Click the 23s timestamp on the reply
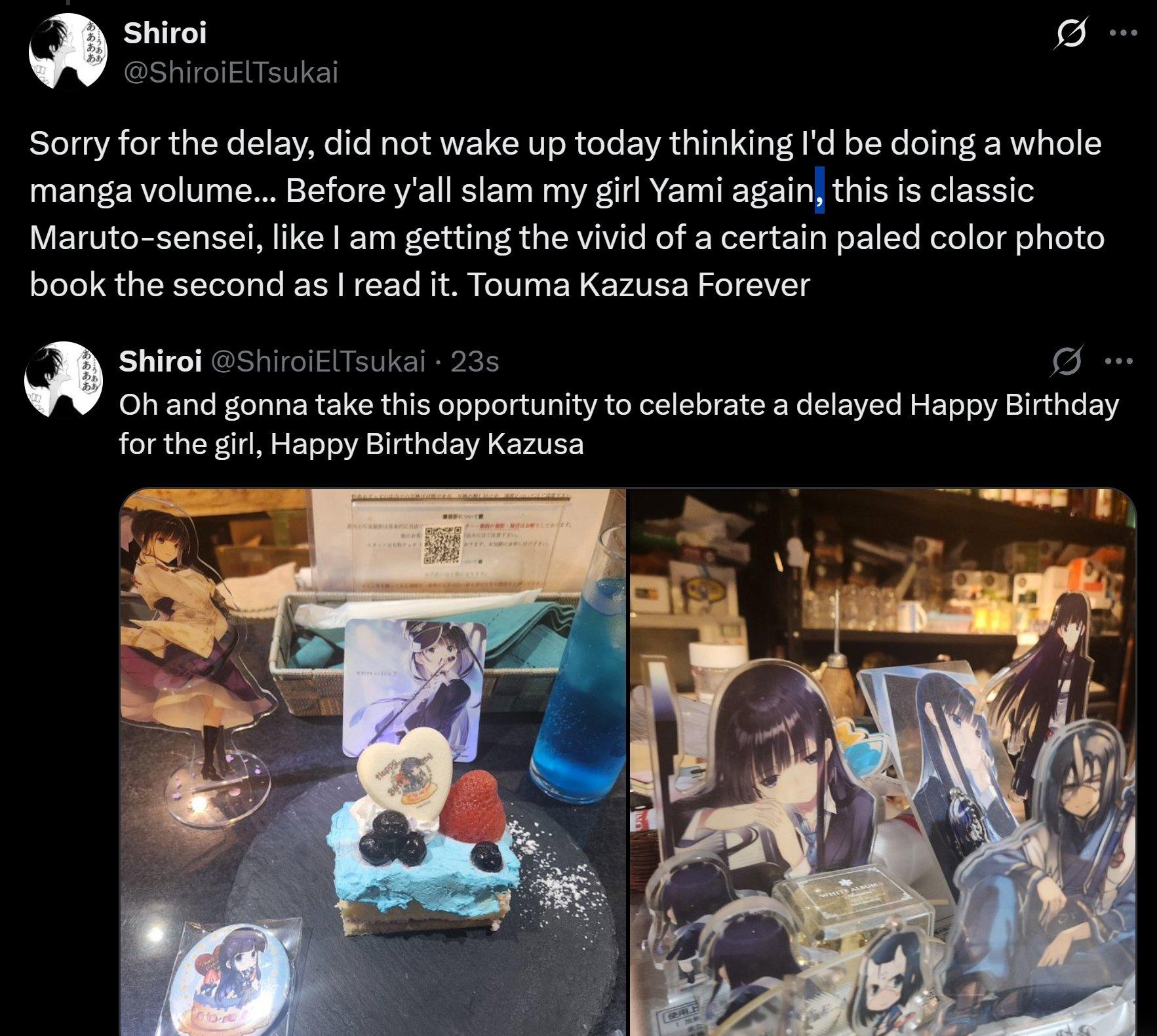The height and width of the screenshot is (1036, 1157). click(x=475, y=361)
